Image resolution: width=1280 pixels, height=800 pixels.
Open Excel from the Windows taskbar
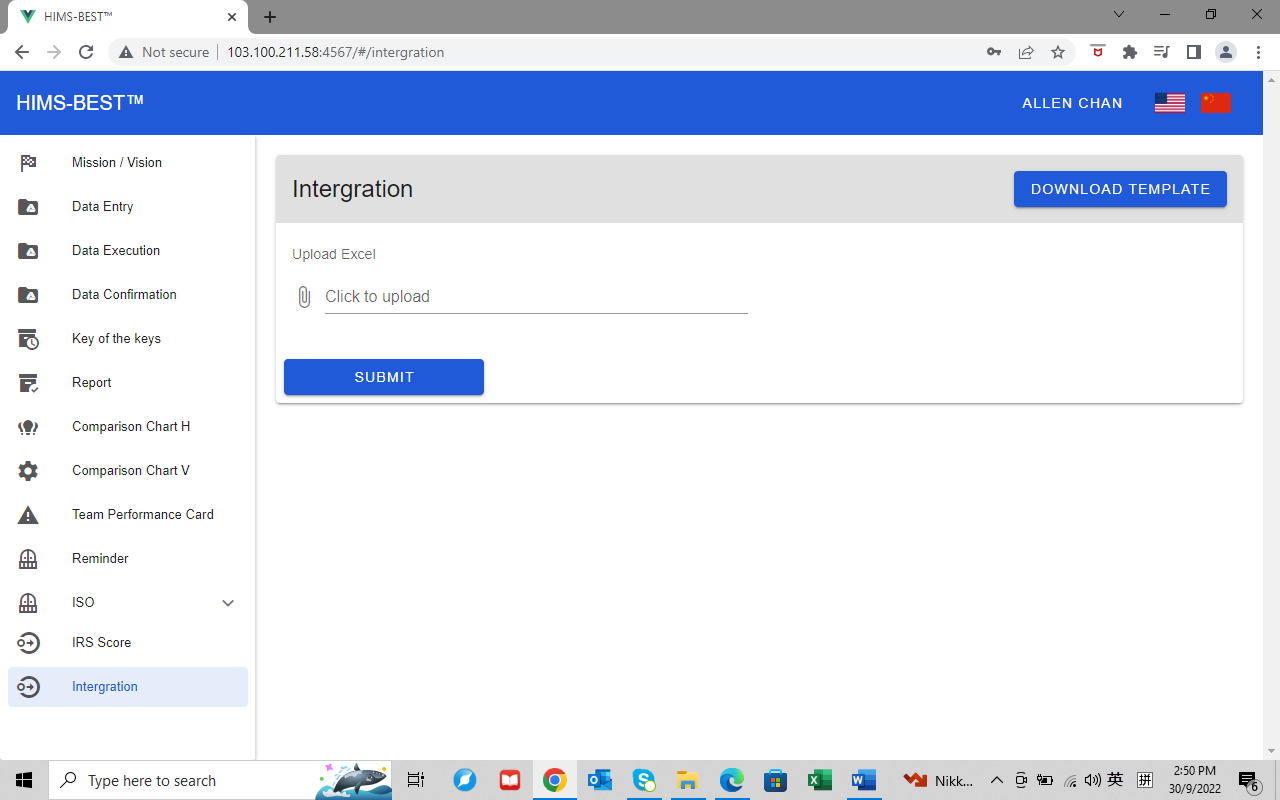coord(819,780)
